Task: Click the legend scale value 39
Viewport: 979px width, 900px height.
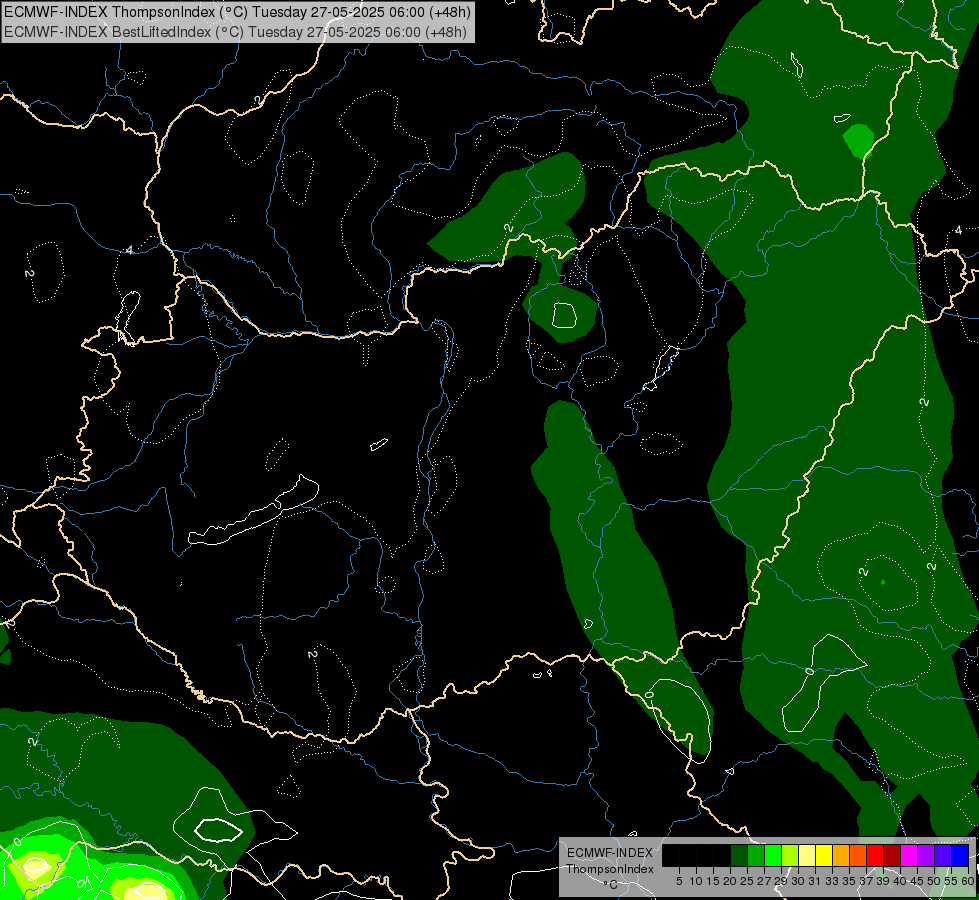Action: tap(883, 881)
